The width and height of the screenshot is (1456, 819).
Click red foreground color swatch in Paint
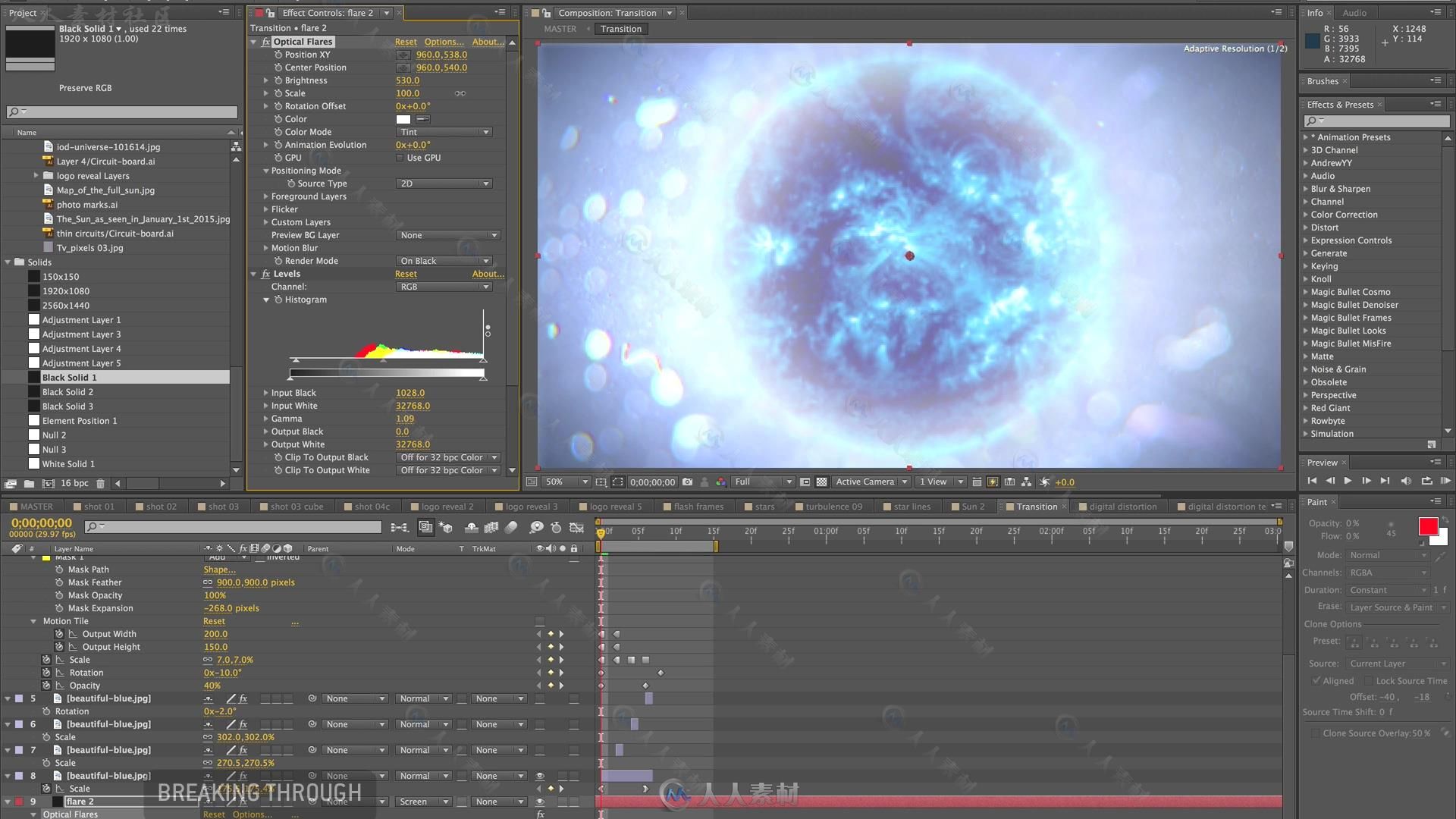(x=1428, y=526)
